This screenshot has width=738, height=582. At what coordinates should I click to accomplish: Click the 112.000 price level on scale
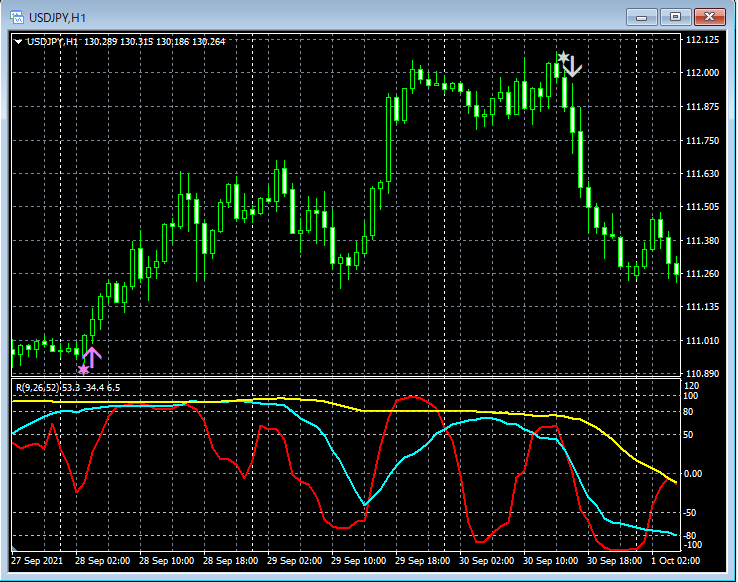(x=703, y=73)
